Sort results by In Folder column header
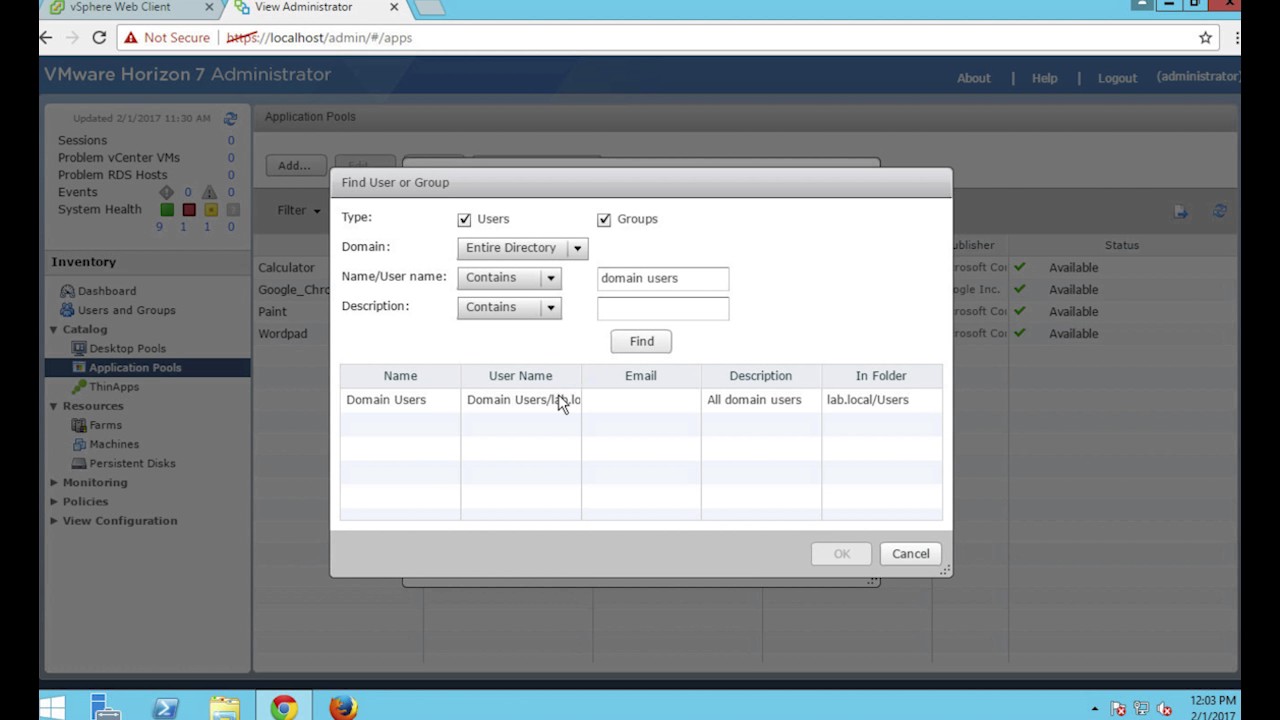Viewport: 1280px width, 720px height. click(881, 376)
